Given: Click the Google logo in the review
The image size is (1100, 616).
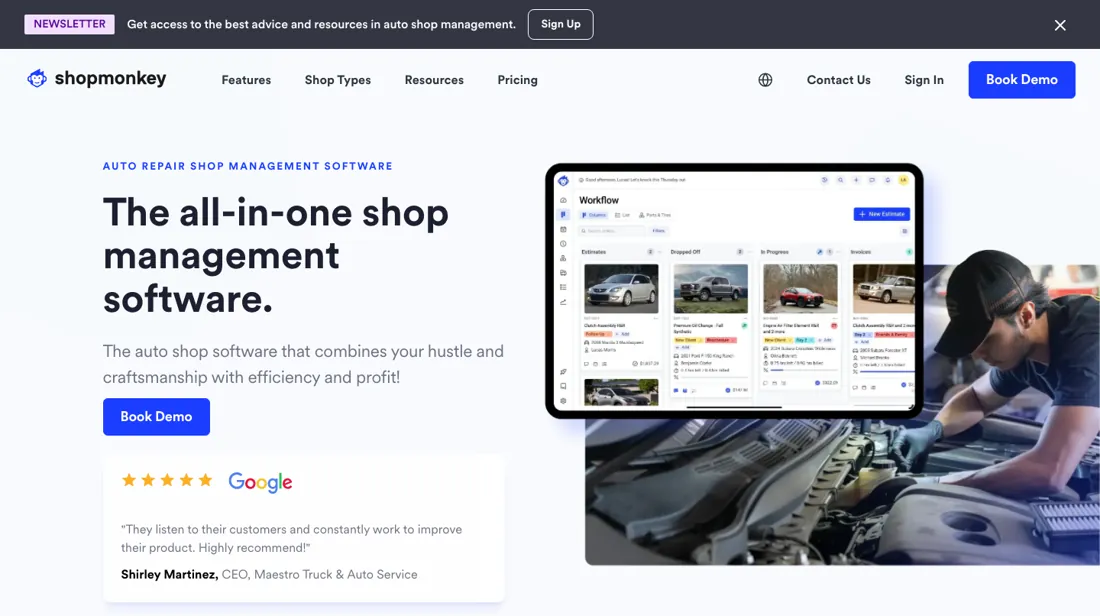Looking at the screenshot, I should [260, 482].
